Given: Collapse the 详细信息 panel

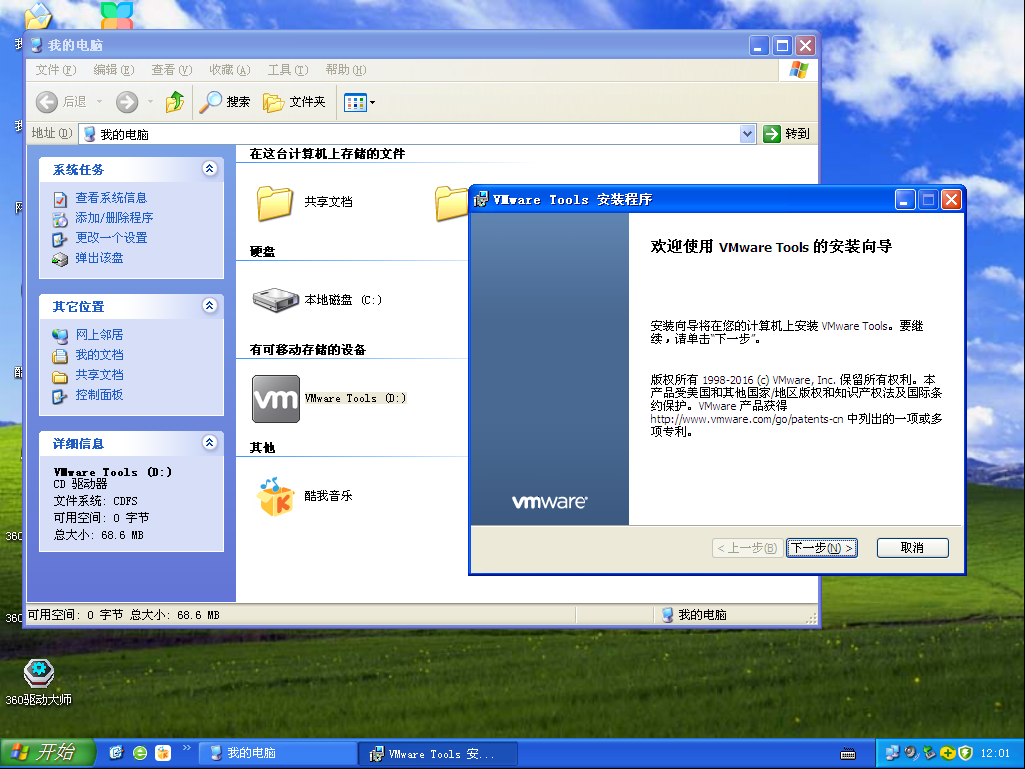Looking at the screenshot, I should click(209, 443).
